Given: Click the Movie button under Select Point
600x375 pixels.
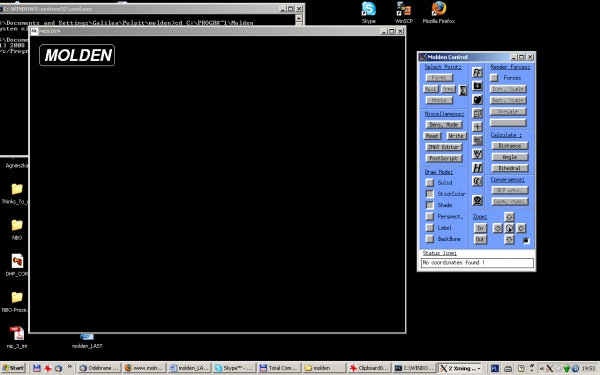Looking at the screenshot, I should click(x=439, y=100).
